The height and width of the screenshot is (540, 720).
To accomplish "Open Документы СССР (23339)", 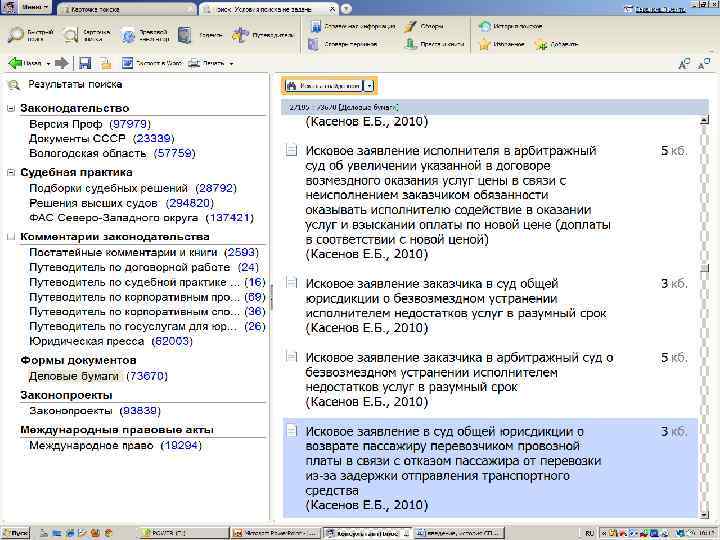I will point(101,138).
